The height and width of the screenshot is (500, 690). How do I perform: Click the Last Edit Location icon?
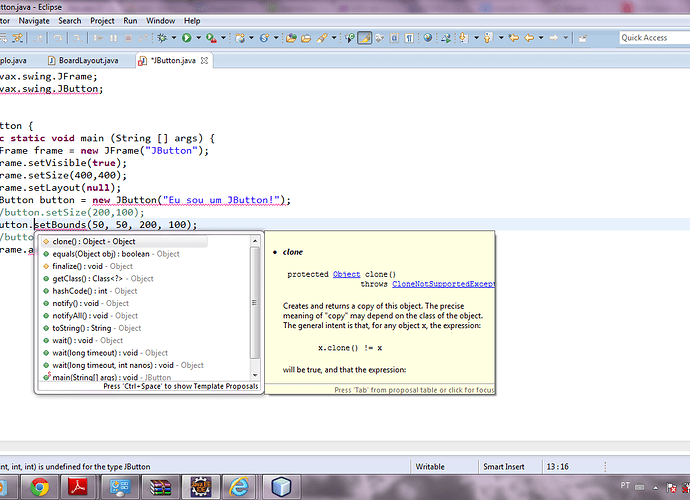click(514, 38)
